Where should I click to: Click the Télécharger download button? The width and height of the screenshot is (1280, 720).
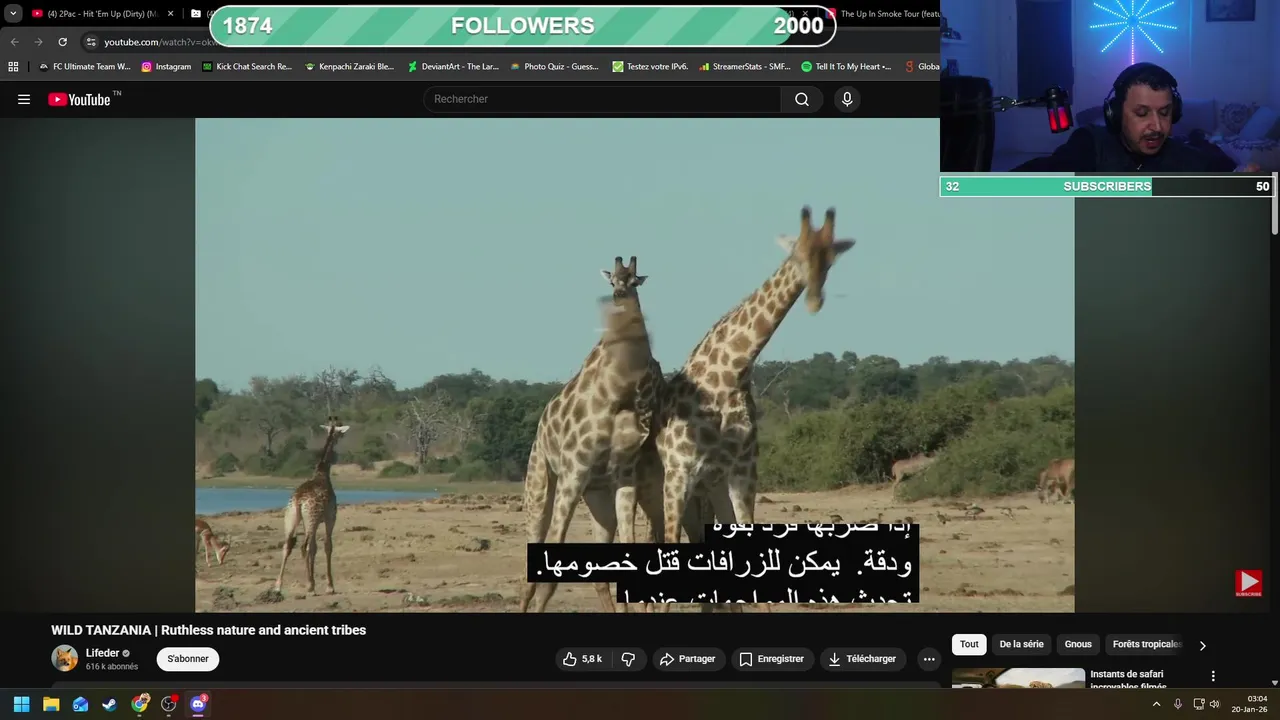coord(862,659)
